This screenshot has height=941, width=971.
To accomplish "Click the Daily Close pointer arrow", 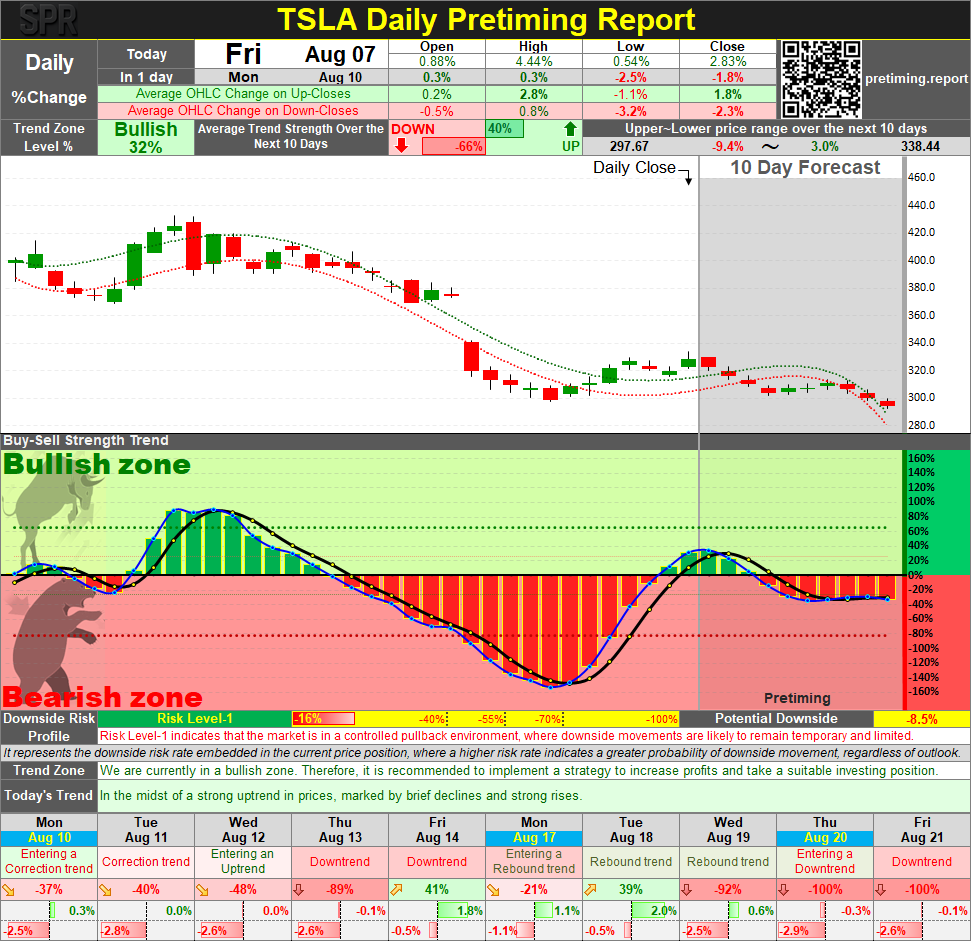I will pos(688,177).
